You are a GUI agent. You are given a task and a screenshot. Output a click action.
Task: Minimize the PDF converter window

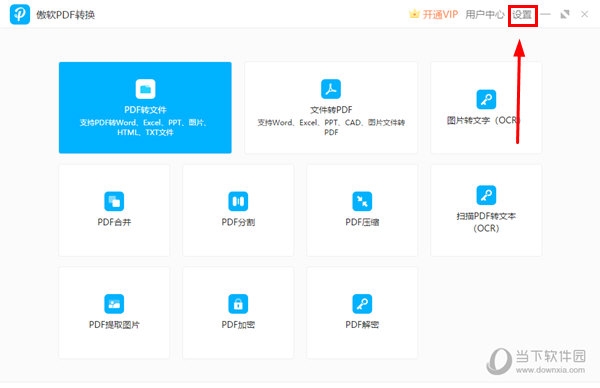click(x=546, y=15)
